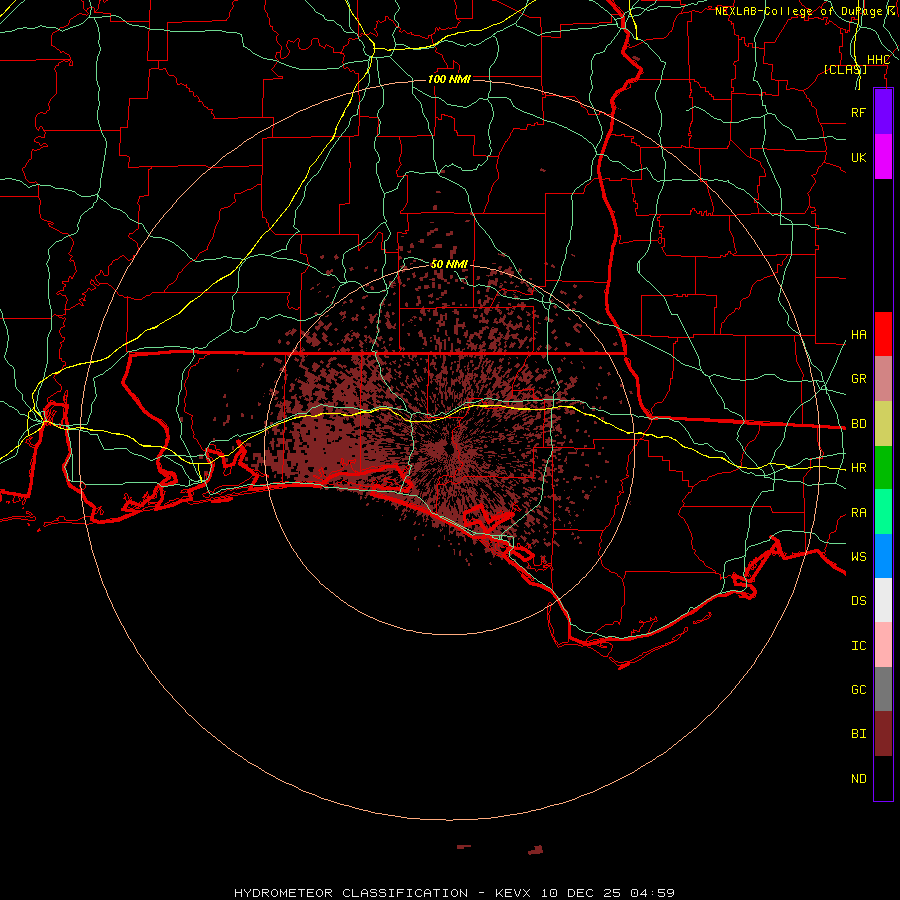Click the 'IC' legend label
900x900 pixels.
click(x=858, y=646)
